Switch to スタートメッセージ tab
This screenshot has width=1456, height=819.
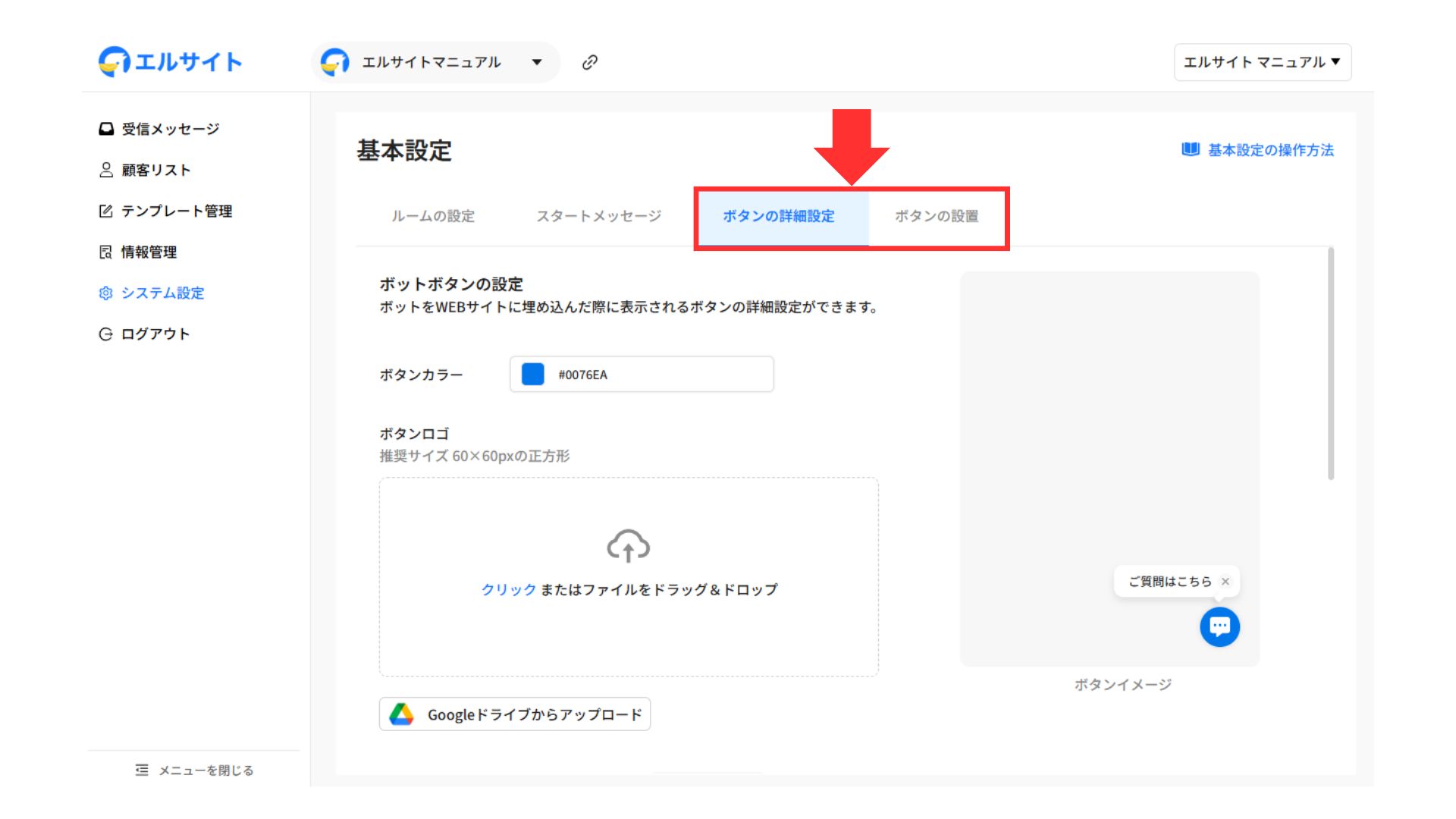click(598, 216)
